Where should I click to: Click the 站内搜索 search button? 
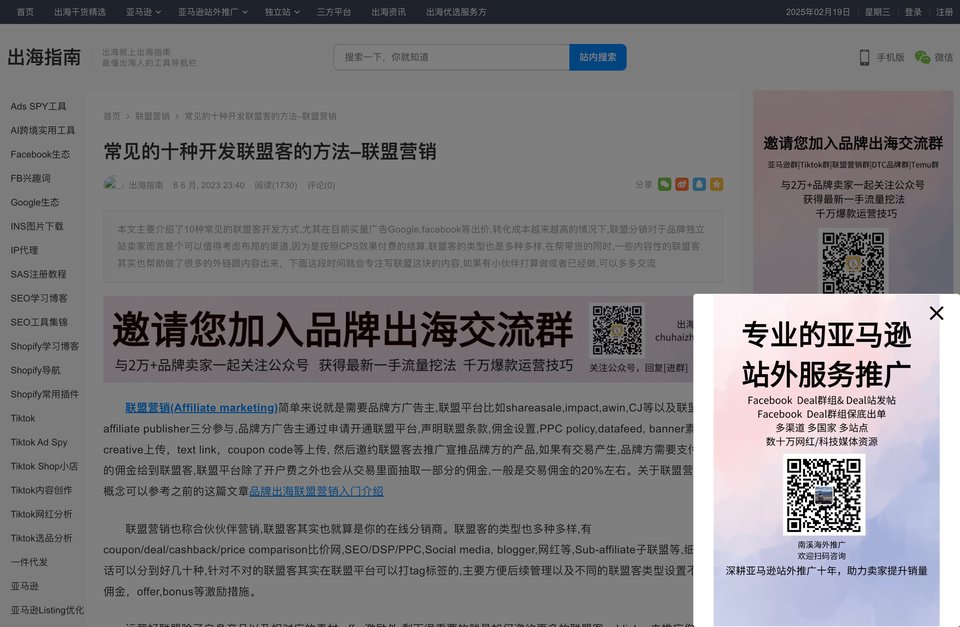[598, 57]
